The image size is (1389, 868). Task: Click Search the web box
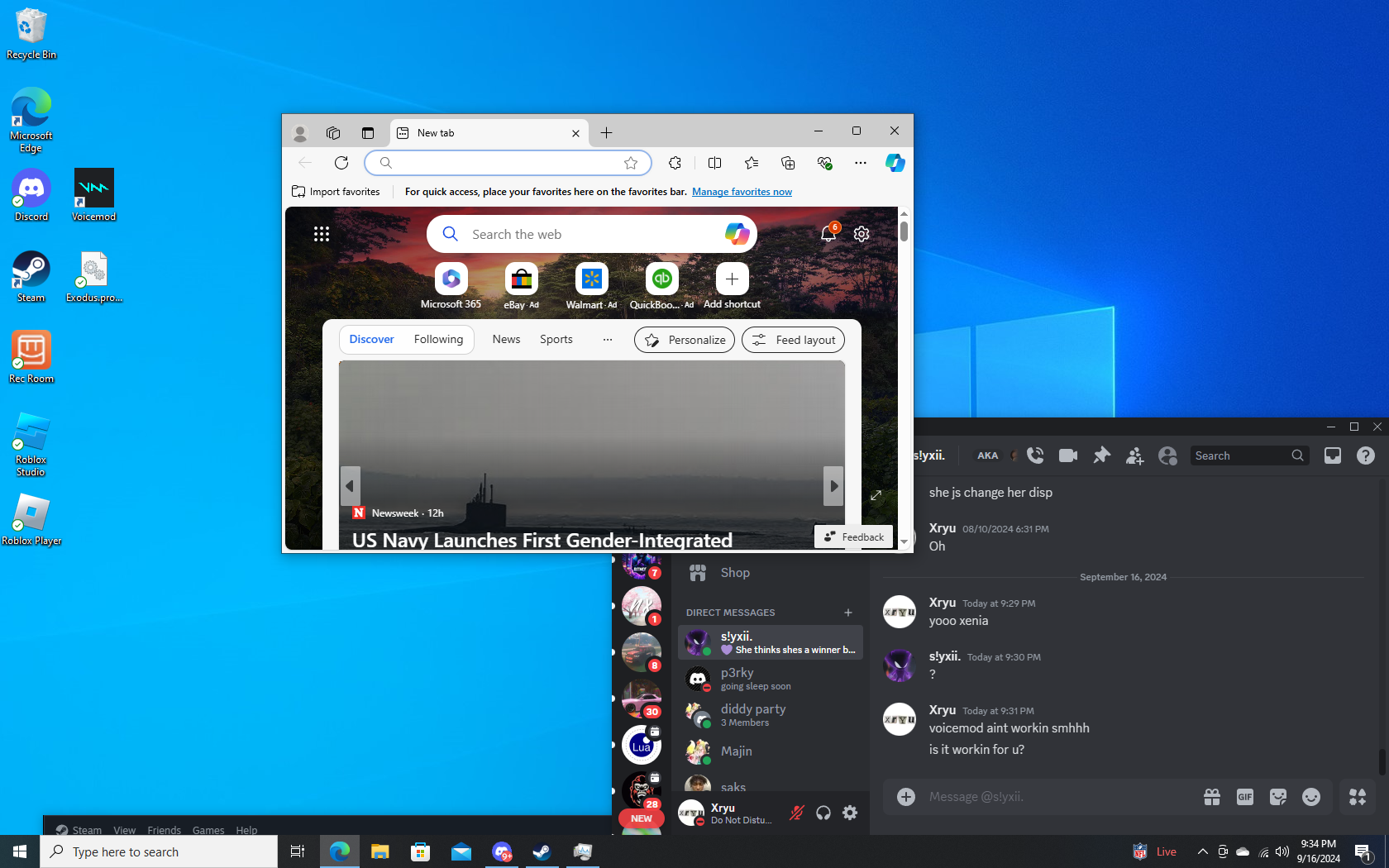(592, 234)
